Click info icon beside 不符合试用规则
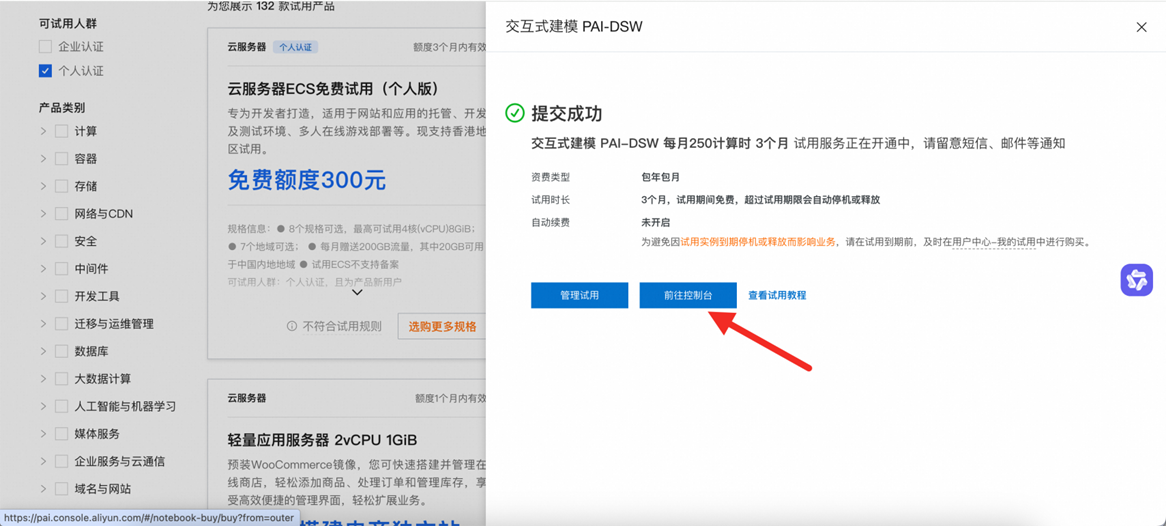 (x=292, y=326)
